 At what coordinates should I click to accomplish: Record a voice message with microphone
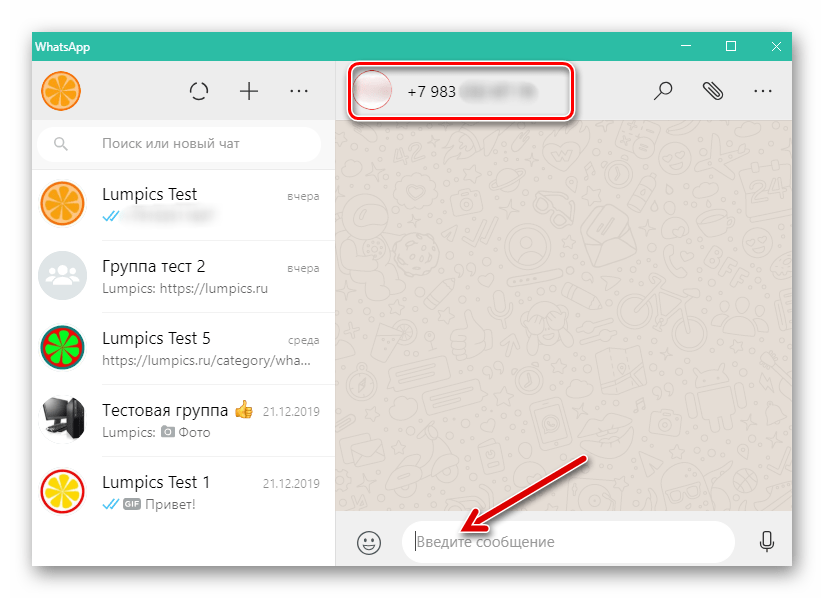tap(767, 541)
